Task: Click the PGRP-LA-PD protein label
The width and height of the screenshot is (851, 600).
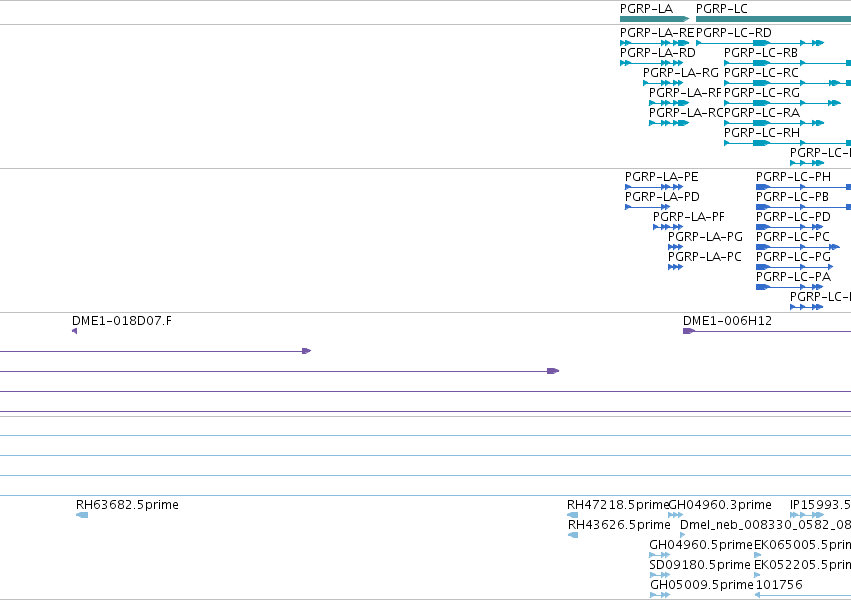Action: 662,197
